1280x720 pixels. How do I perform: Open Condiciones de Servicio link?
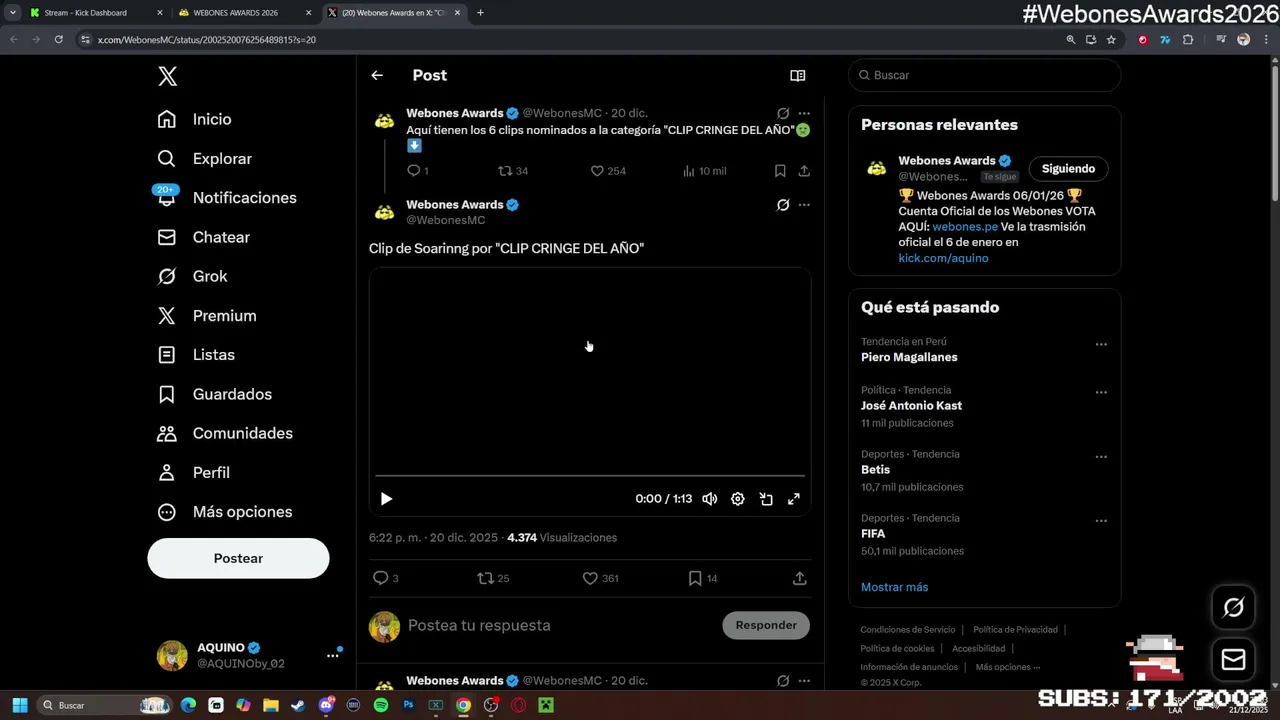click(x=908, y=630)
